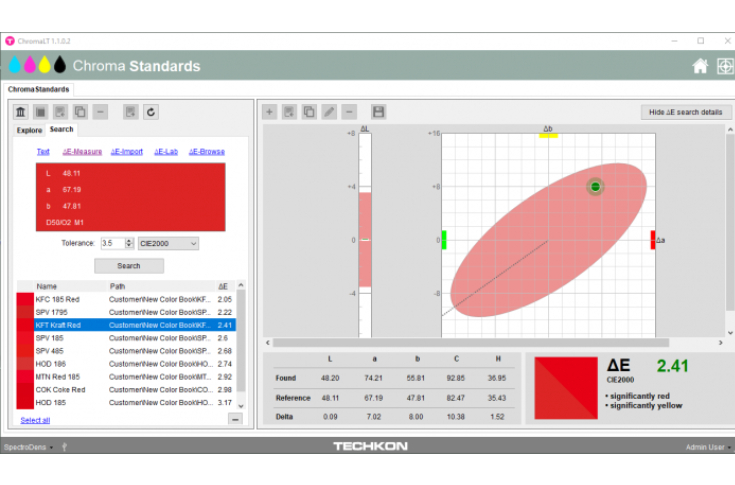Open the ΔE-Import search link

click(127, 151)
